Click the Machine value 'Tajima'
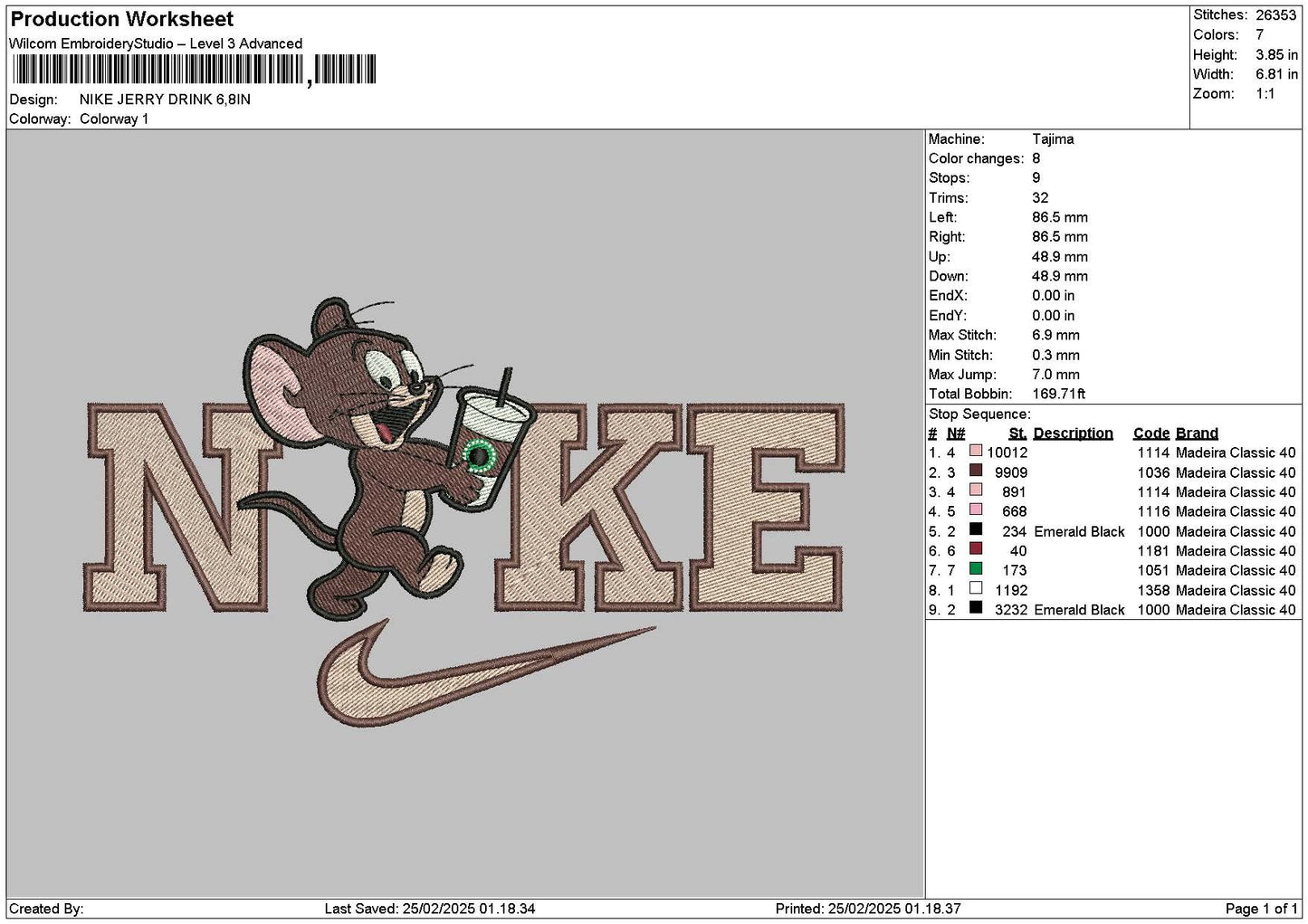The image size is (1308, 924). [1053, 139]
